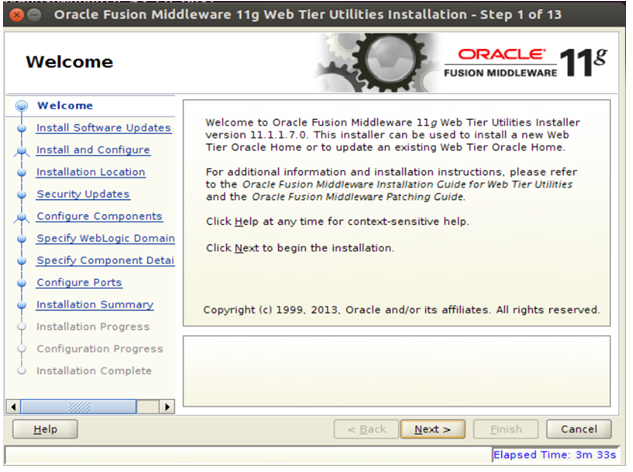Screen dimensions: 633x472
Task: Click the Welcome step bullet icon
Action: 21,106
